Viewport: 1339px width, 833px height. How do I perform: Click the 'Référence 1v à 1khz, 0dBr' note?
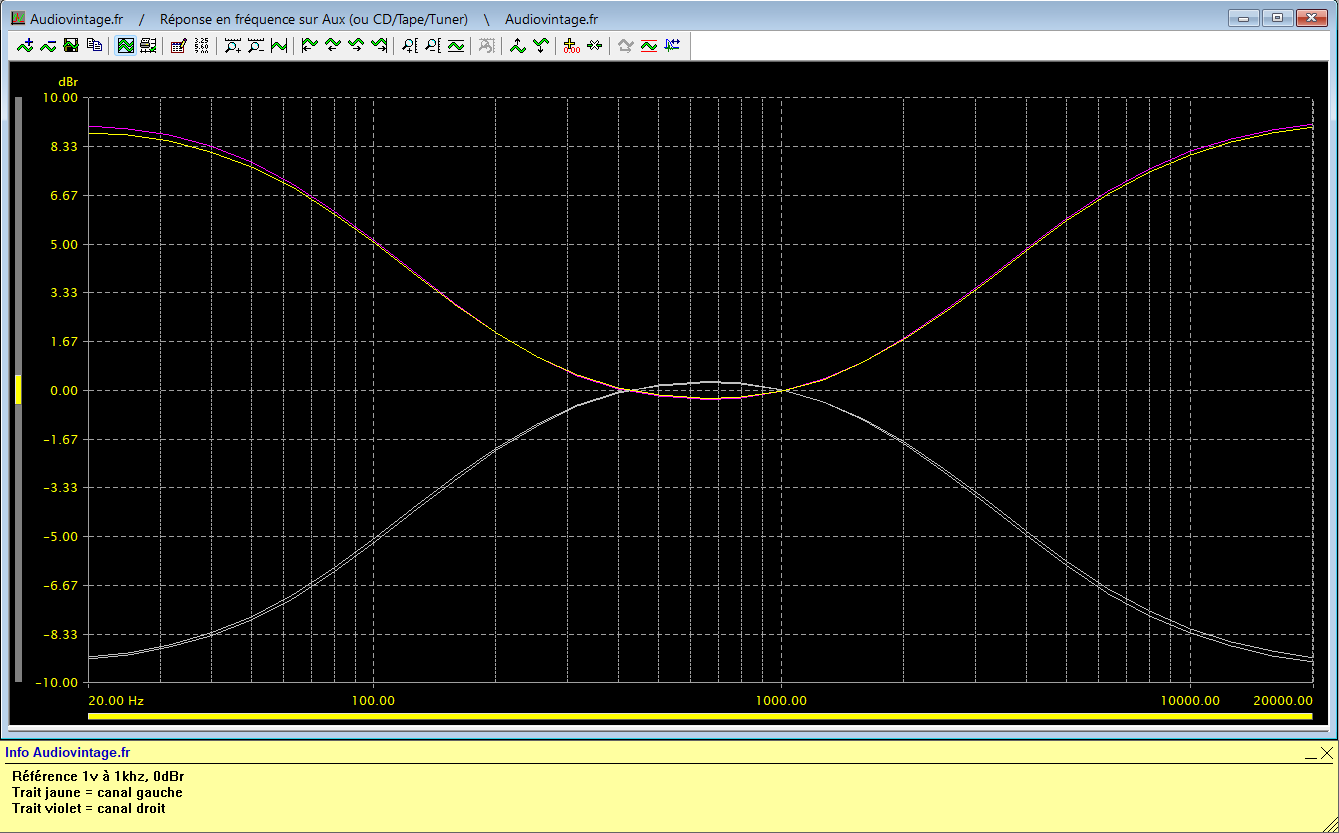pos(98,776)
